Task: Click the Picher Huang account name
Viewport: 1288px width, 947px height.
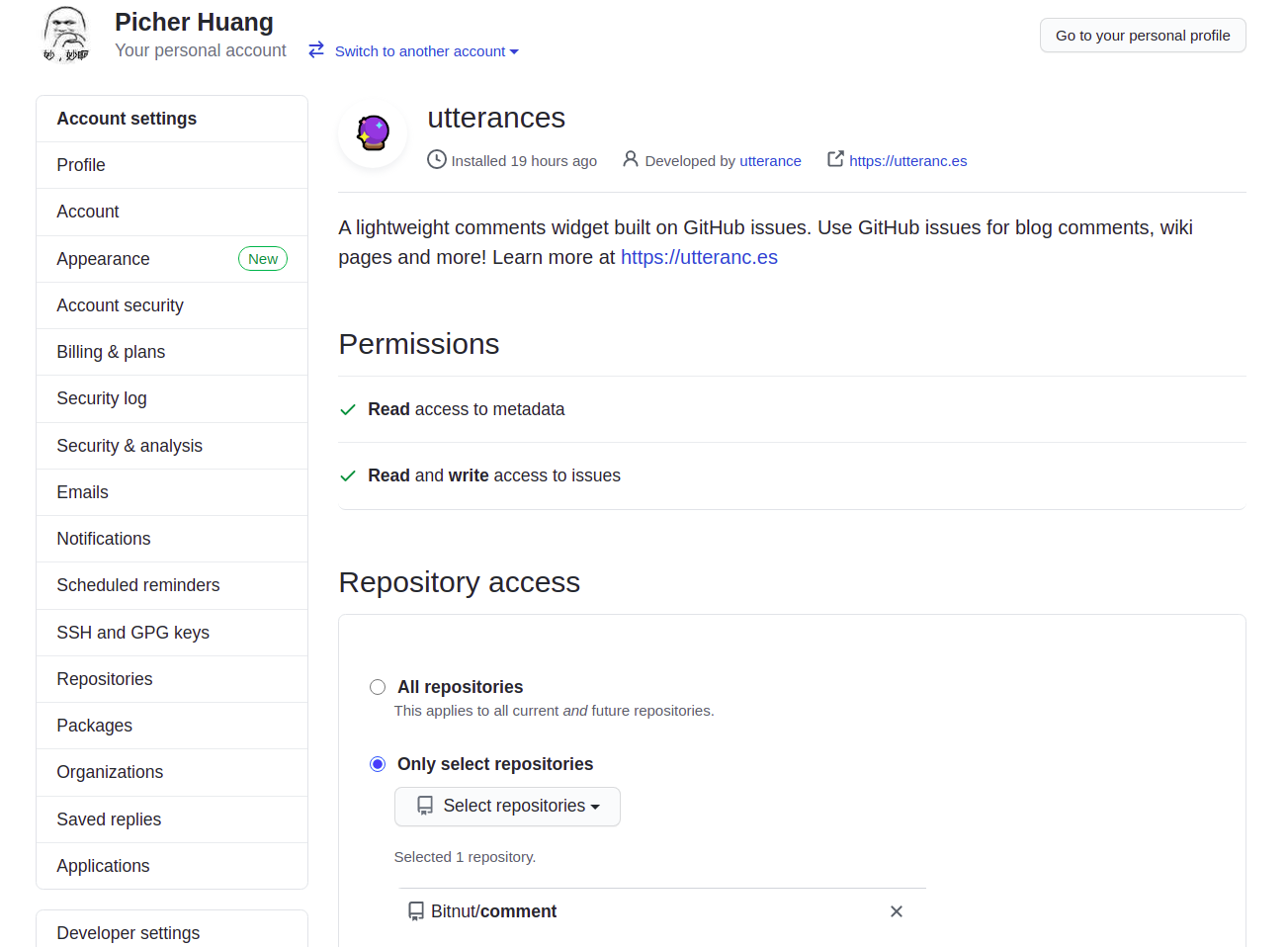Action: (x=194, y=22)
